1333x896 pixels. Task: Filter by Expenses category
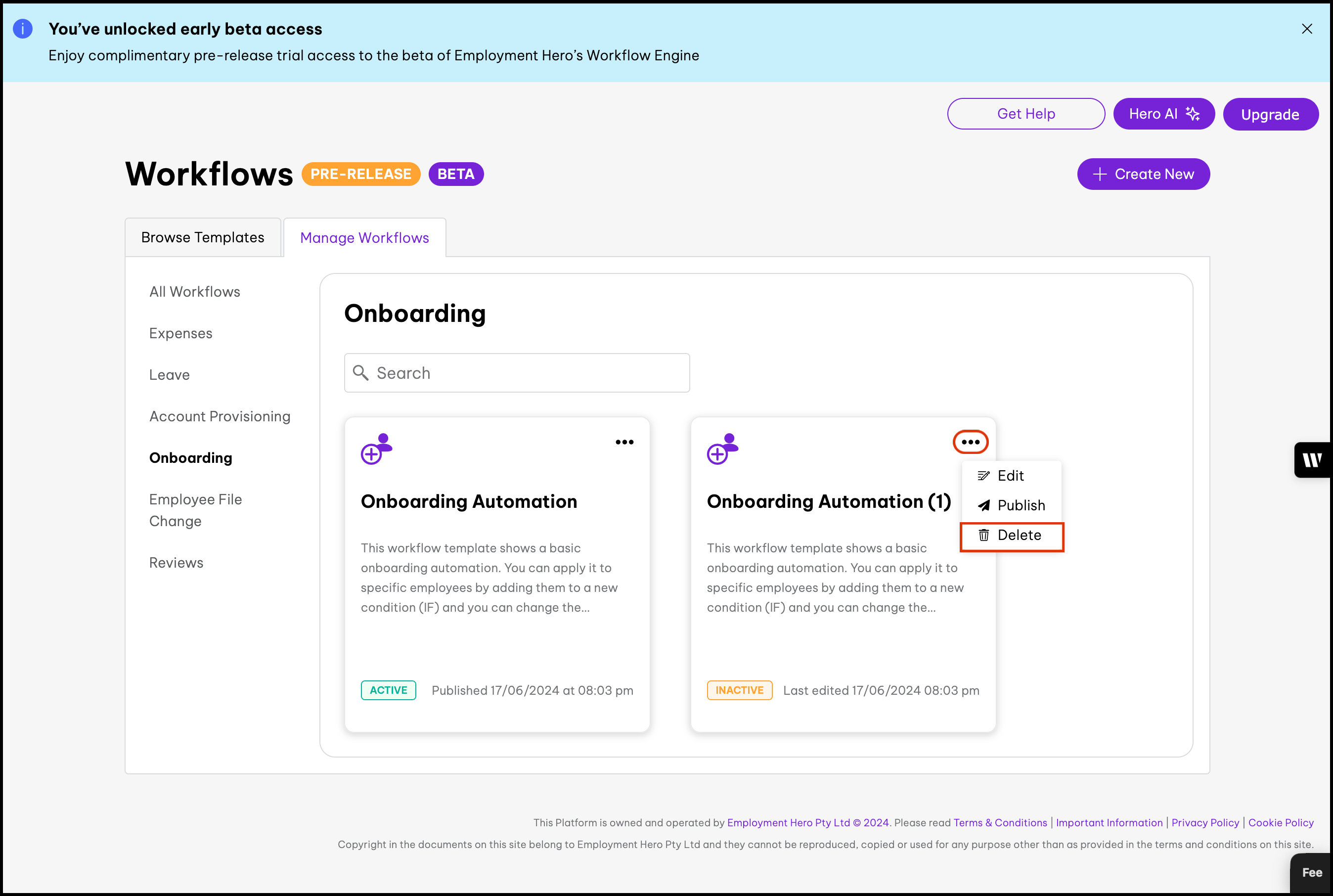coord(180,333)
